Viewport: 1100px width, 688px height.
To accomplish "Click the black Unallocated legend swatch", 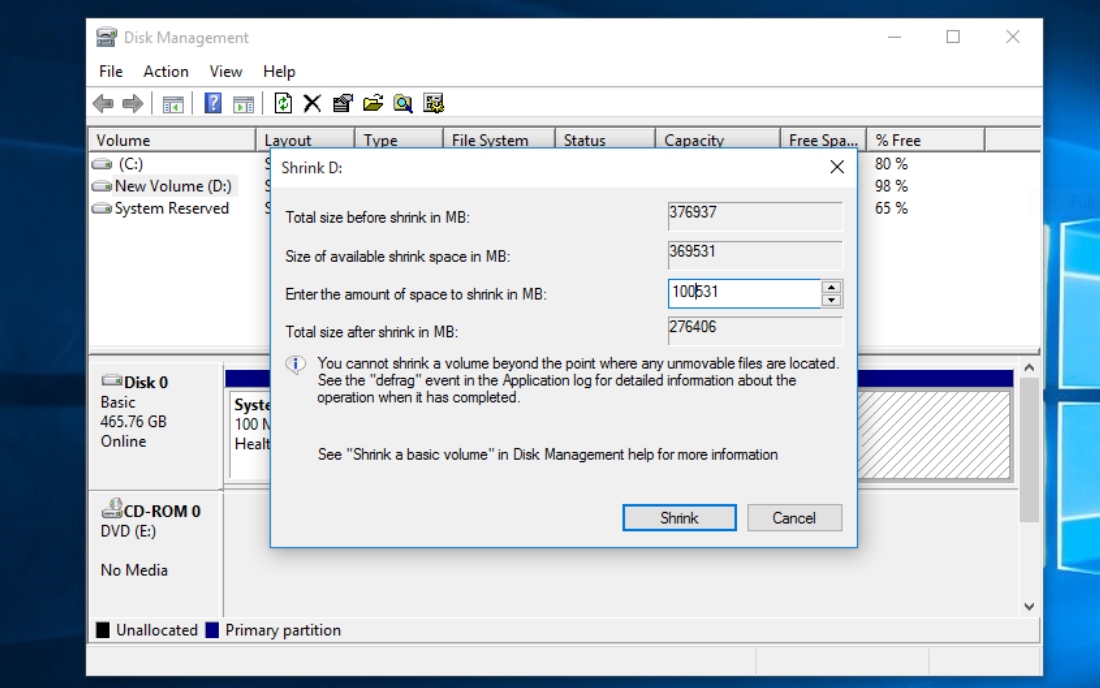I will [x=103, y=630].
